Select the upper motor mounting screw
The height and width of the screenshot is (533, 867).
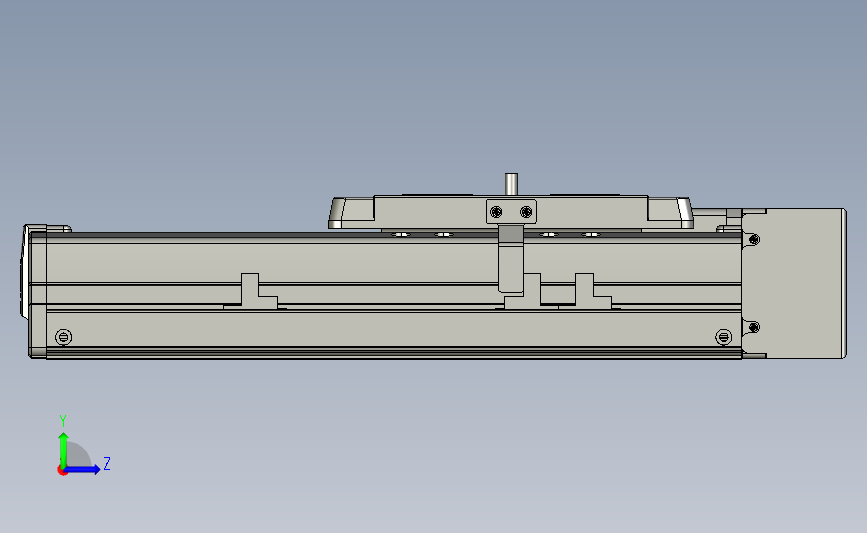pos(754,239)
